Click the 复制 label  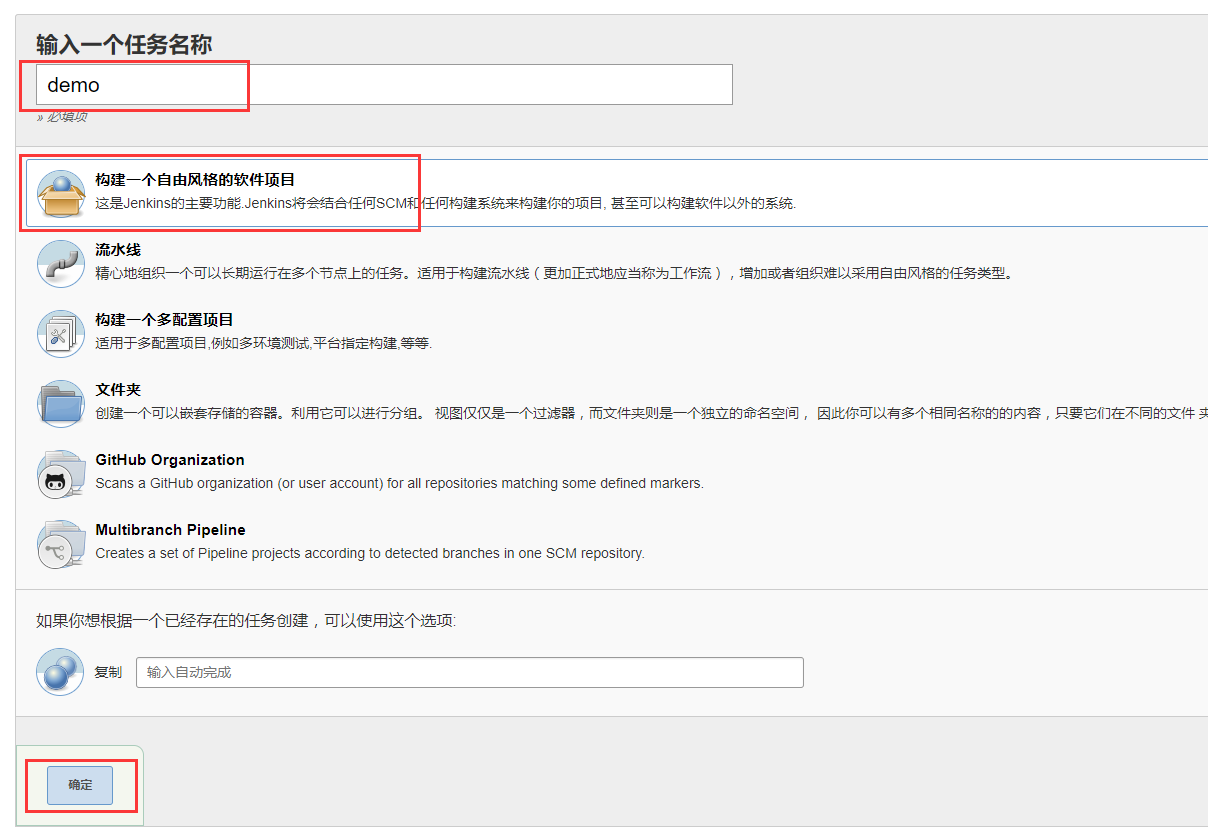[x=108, y=672]
